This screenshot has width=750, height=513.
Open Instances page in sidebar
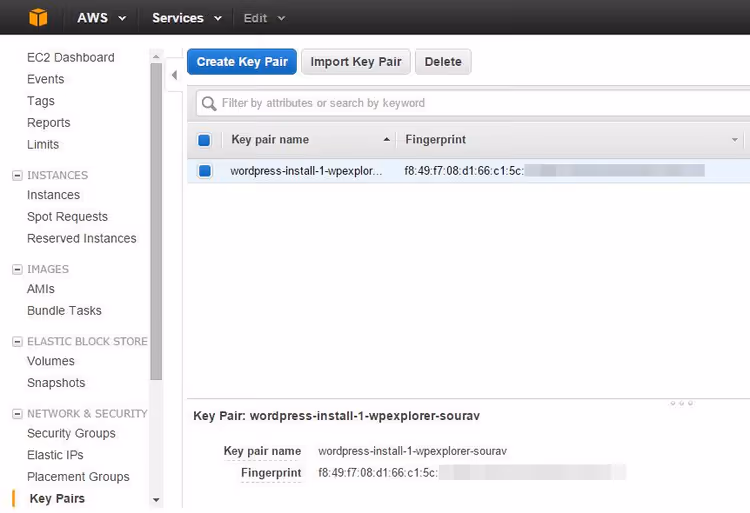click(x=54, y=195)
